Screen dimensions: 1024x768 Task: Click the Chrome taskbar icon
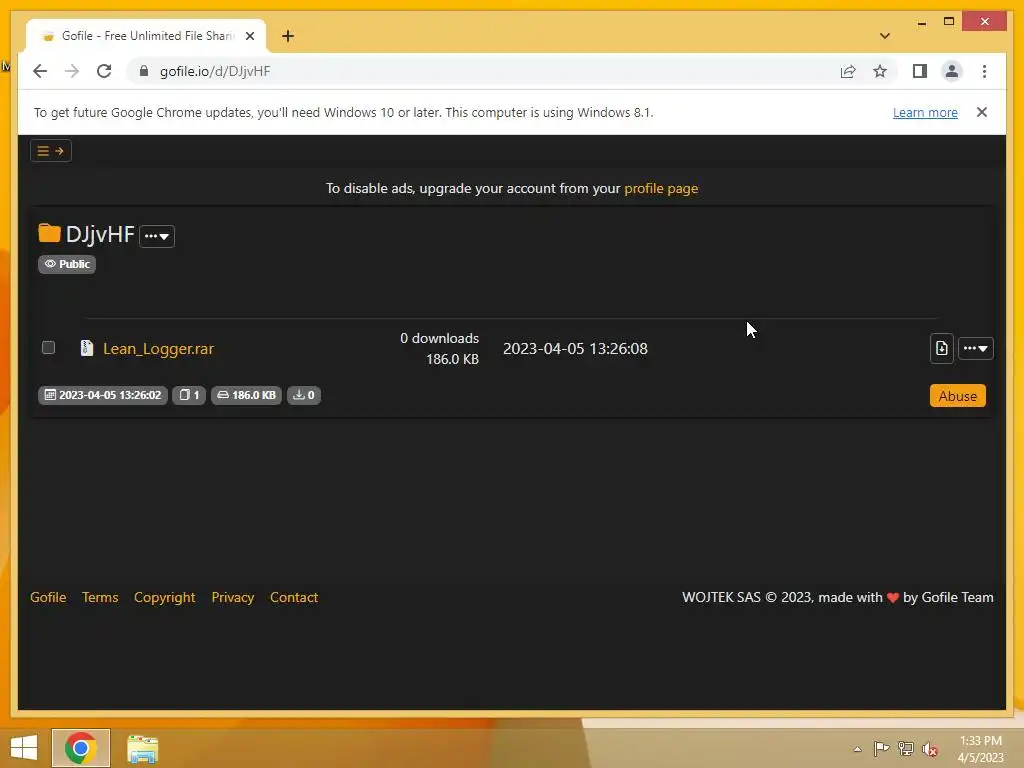(x=81, y=748)
